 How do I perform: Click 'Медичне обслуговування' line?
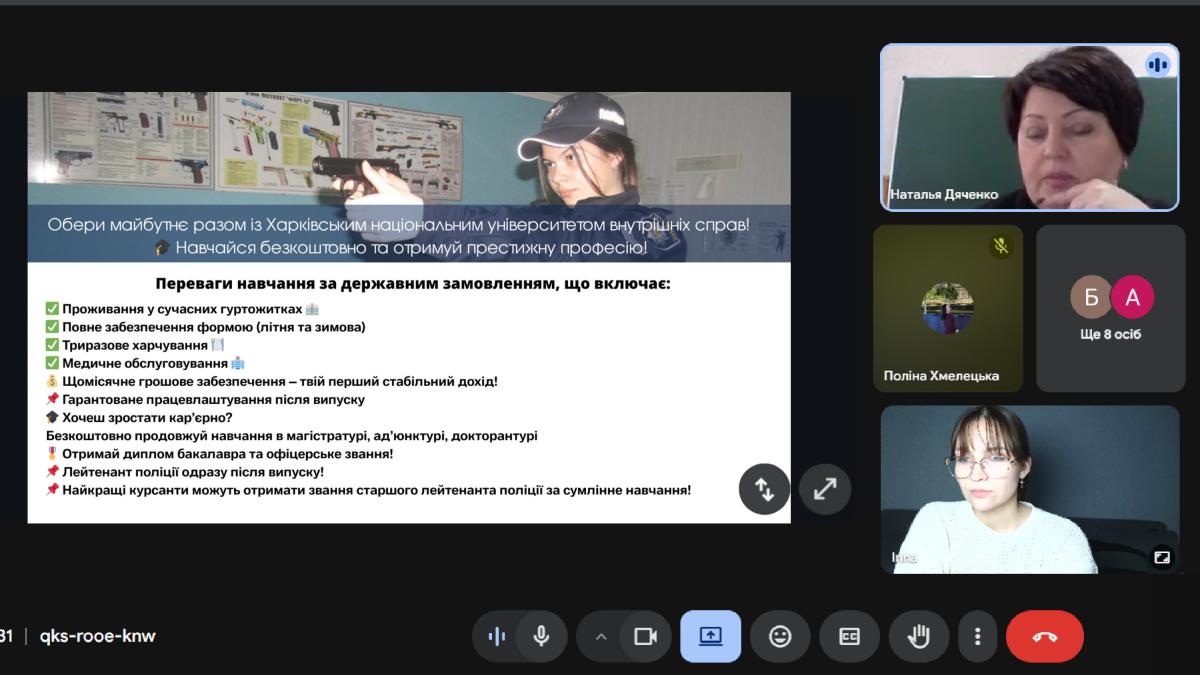(x=146, y=363)
